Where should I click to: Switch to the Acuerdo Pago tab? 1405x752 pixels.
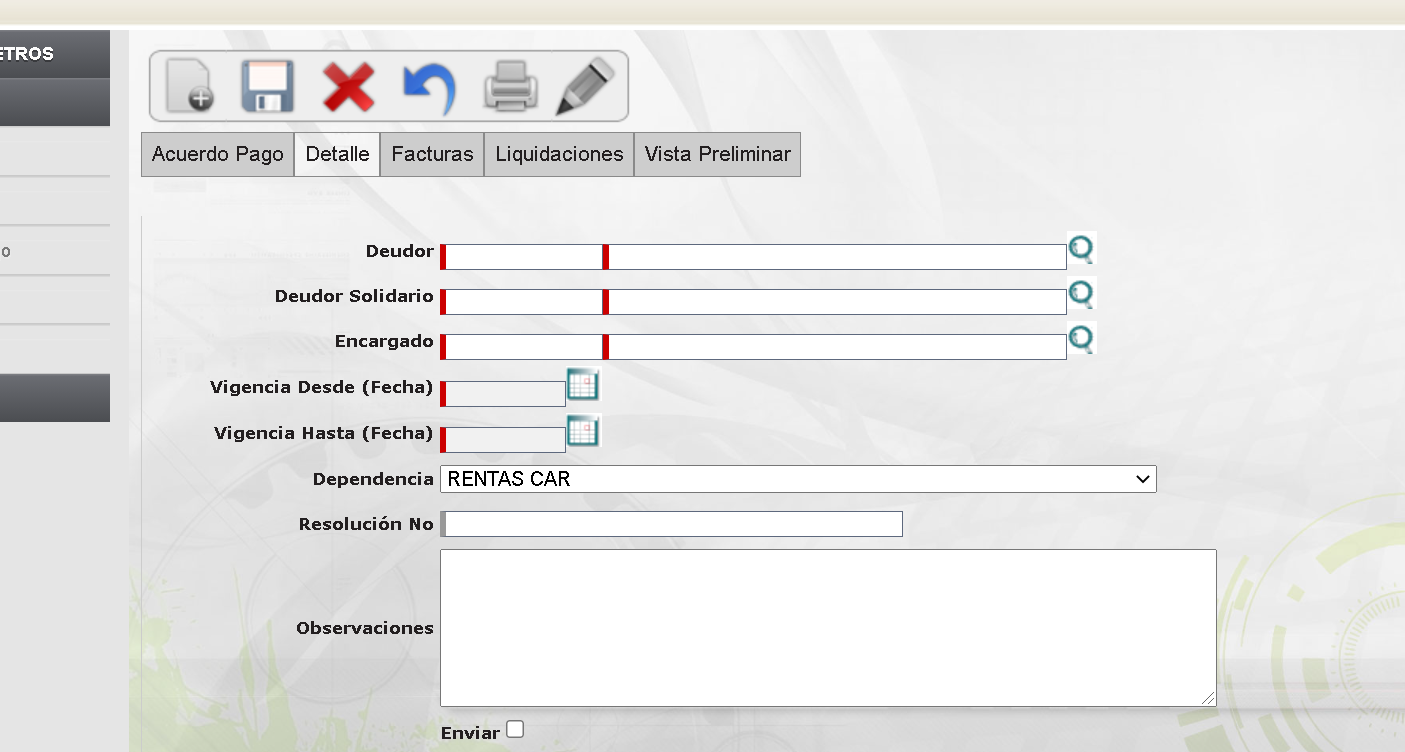pos(218,154)
